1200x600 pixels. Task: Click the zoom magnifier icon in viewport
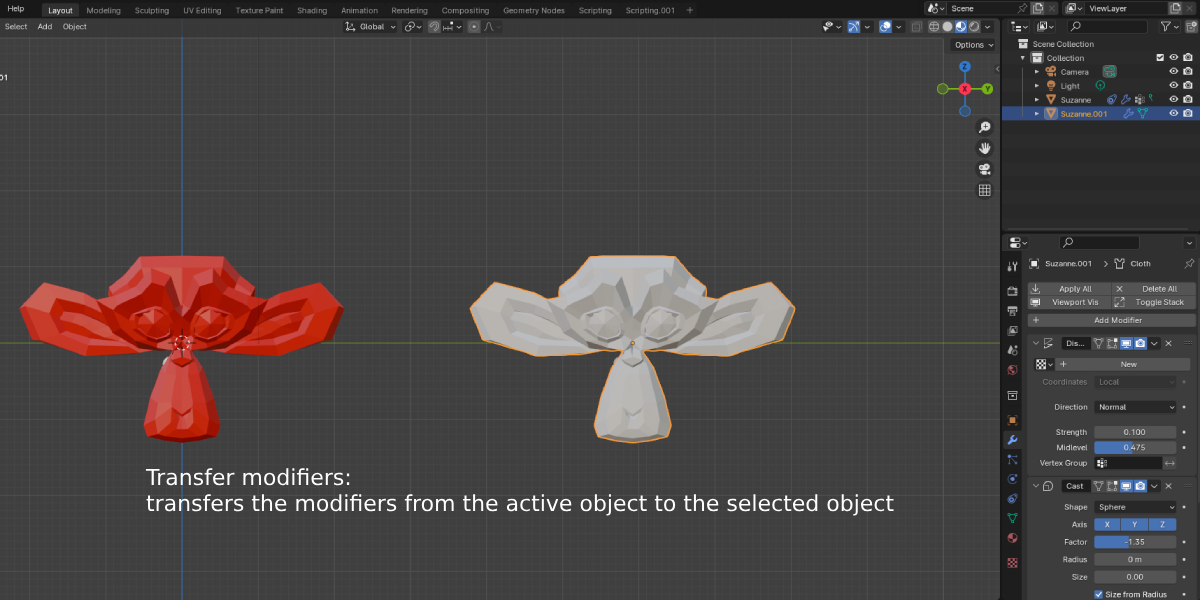click(x=984, y=128)
